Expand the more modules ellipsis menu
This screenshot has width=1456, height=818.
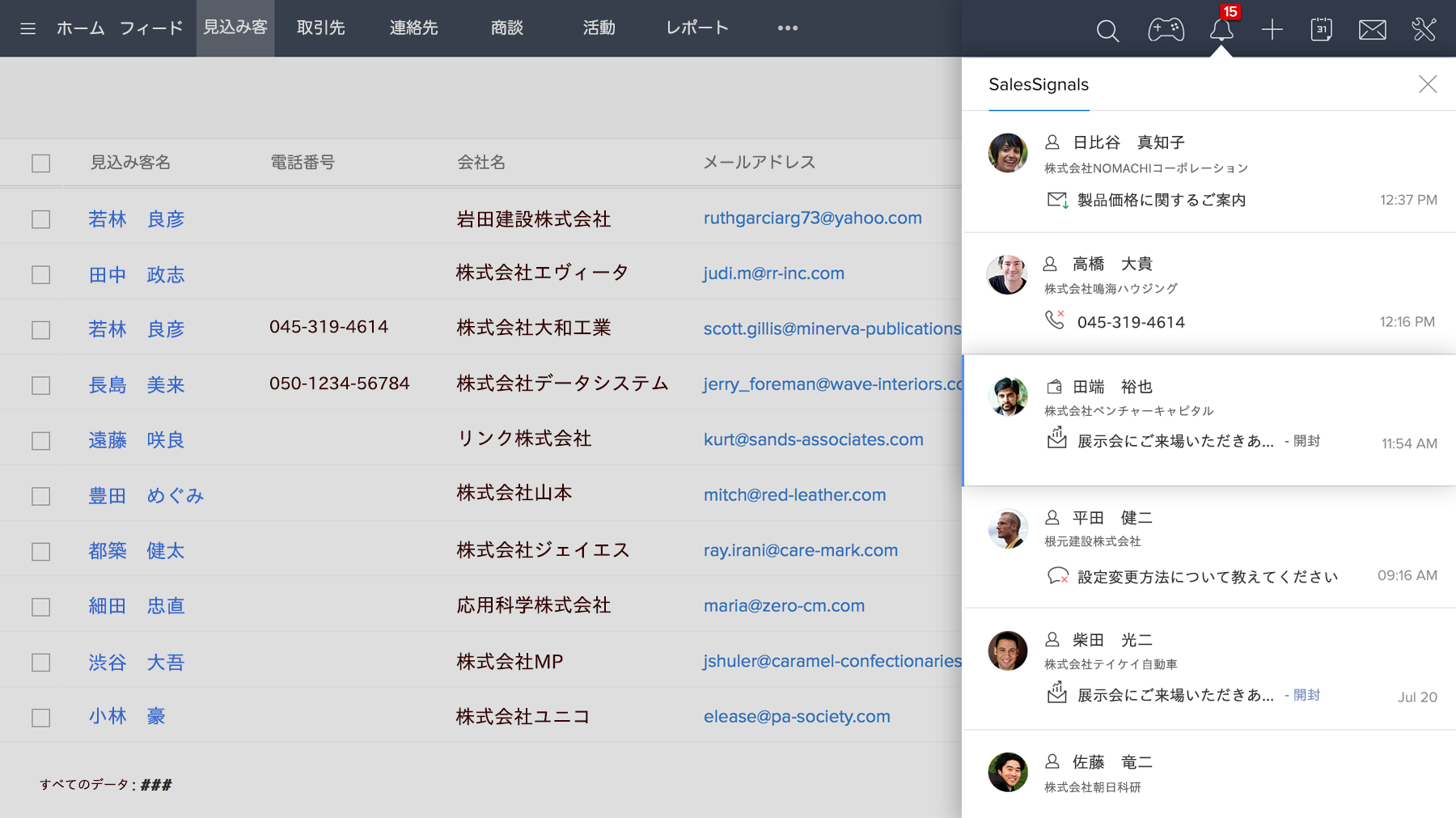(787, 28)
